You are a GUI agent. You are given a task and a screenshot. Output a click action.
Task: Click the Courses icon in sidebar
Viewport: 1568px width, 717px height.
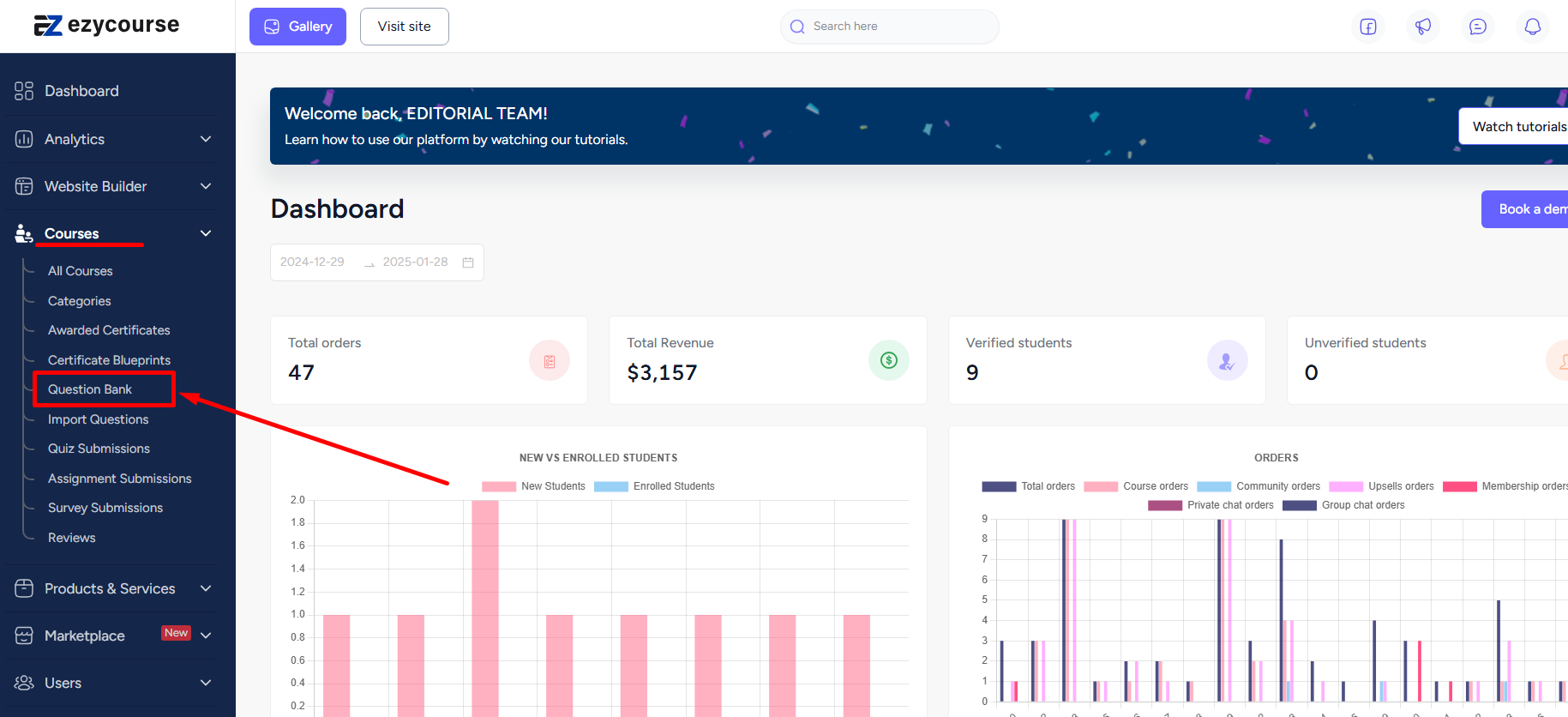coord(24,233)
